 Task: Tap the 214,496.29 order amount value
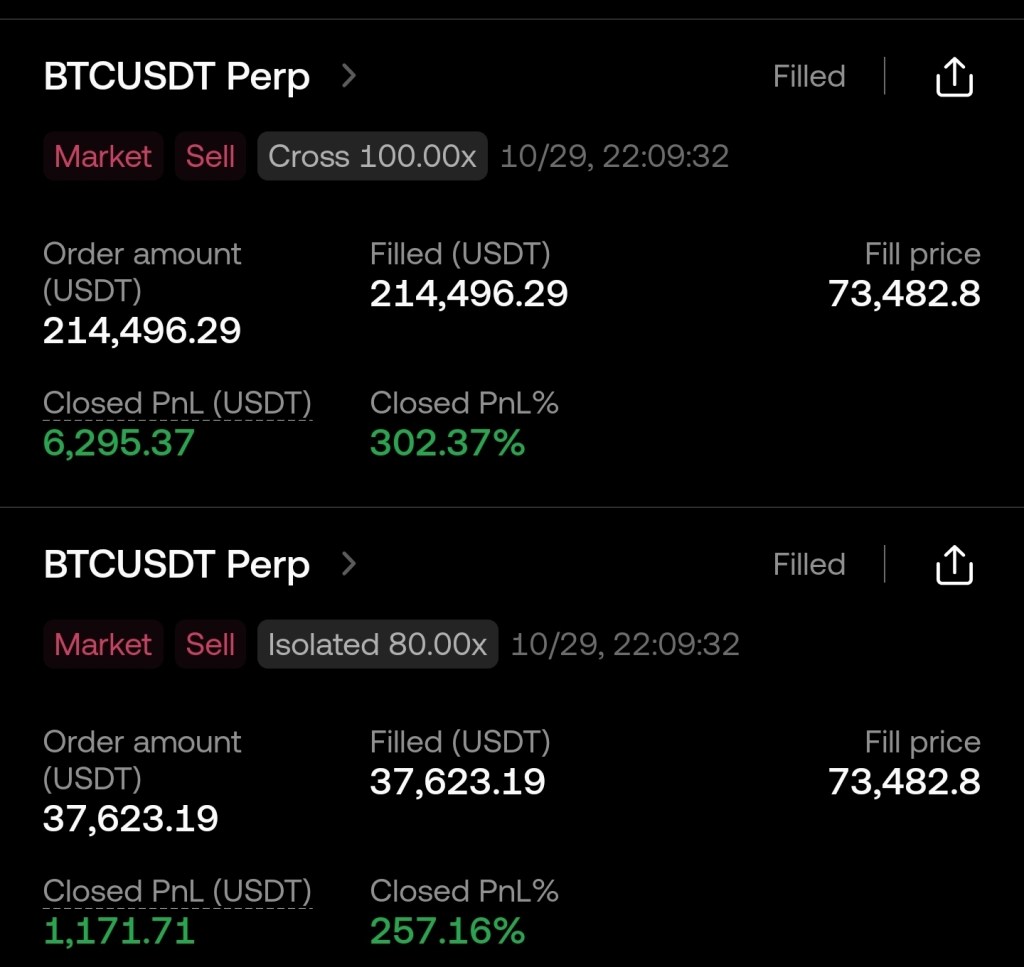(142, 331)
